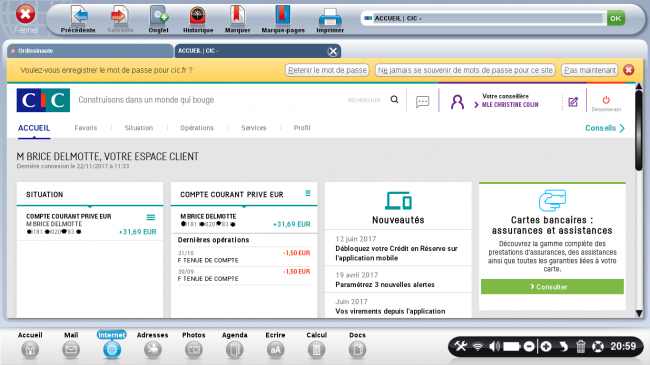The width and height of the screenshot is (650, 365).
Task: Click the Nouveautés devices icon
Action: click(x=398, y=201)
